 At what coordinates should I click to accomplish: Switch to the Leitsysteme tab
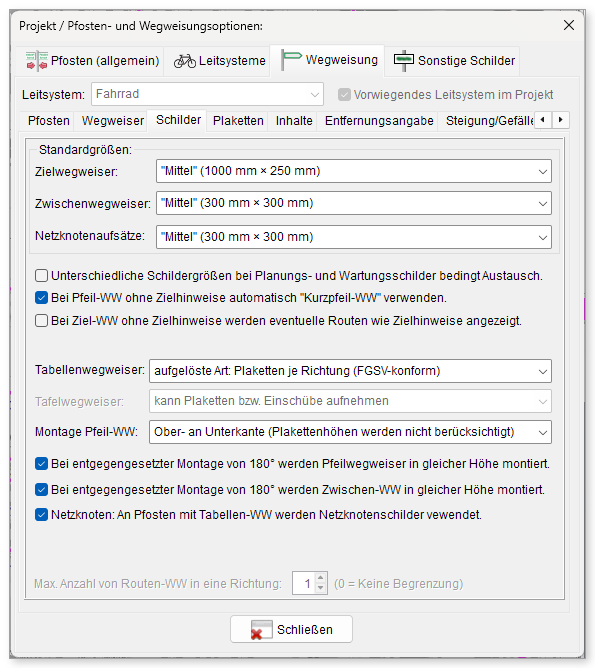pos(217,61)
